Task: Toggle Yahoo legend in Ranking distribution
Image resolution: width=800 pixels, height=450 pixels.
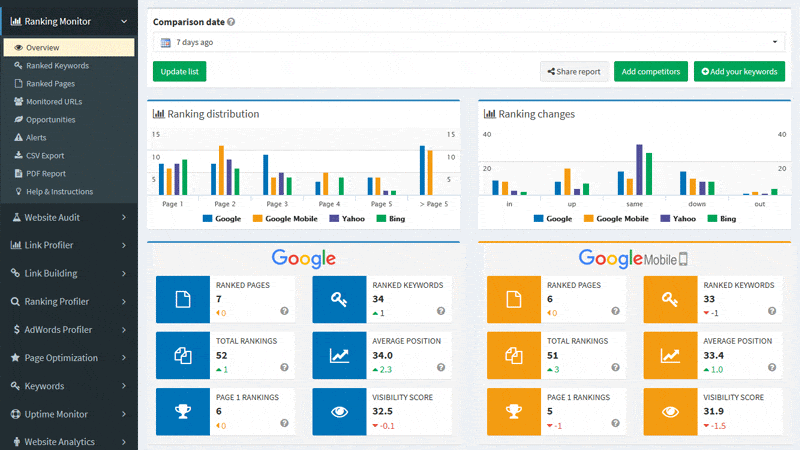Action: 347,218
